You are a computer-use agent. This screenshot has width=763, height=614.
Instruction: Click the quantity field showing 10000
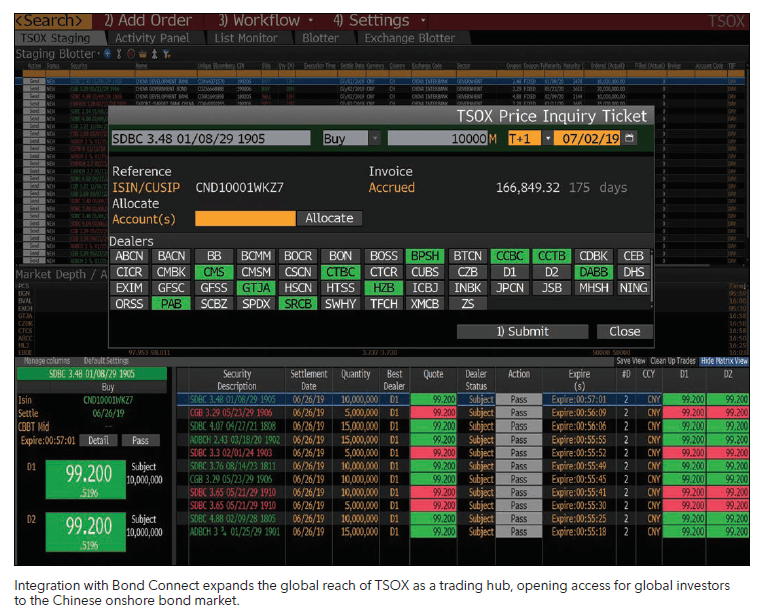[x=438, y=138]
